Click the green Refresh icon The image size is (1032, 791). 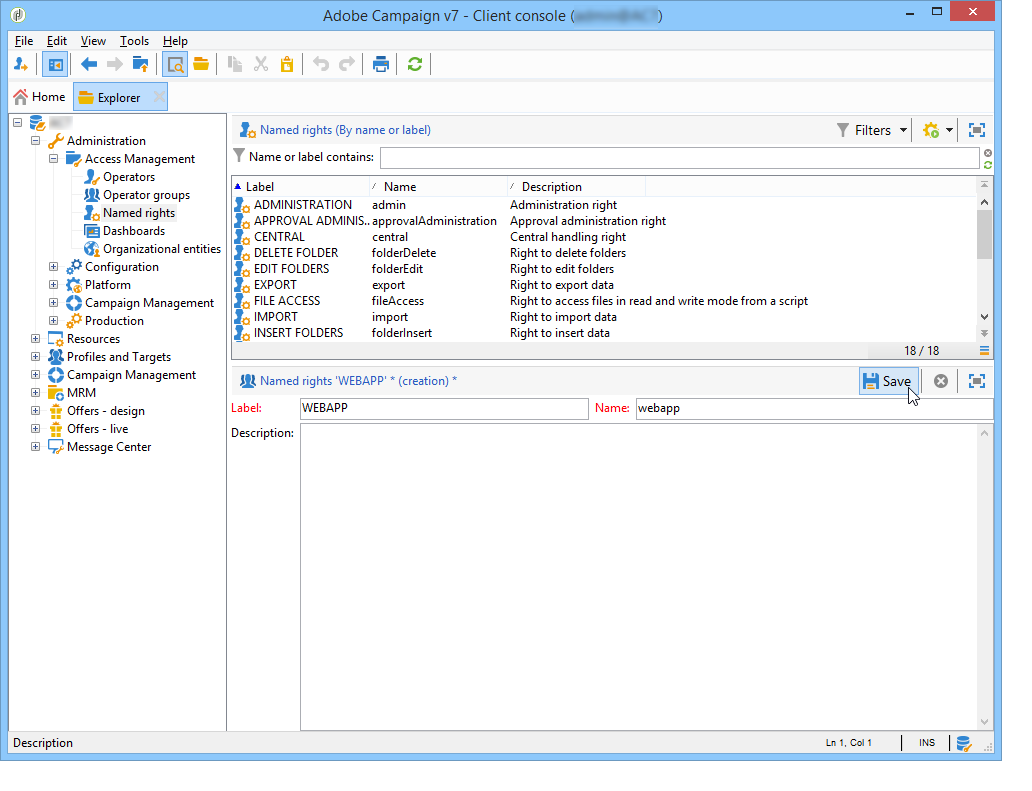(415, 64)
